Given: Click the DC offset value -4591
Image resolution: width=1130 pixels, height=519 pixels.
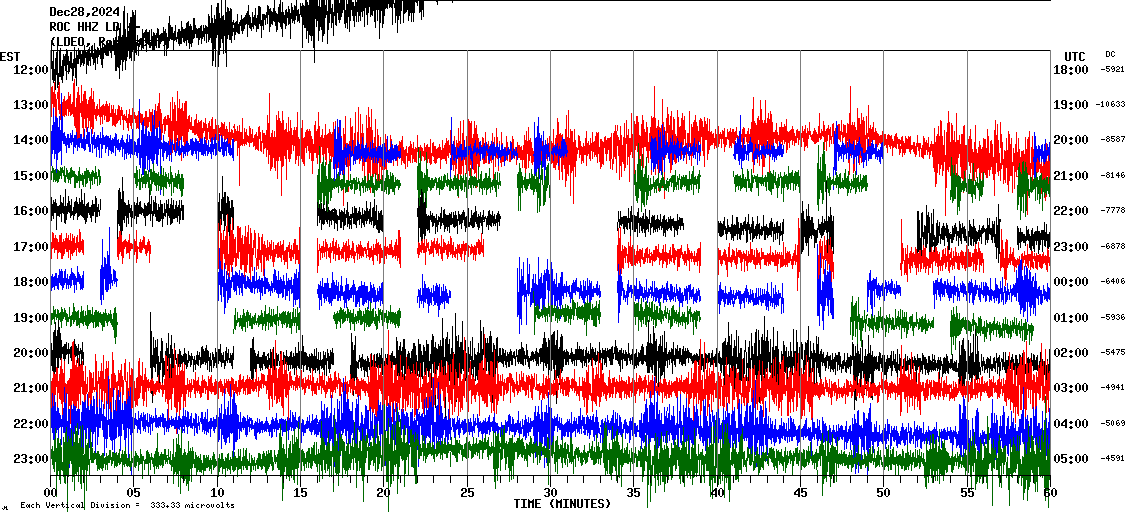Looking at the screenshot, I should (x=1113, y=459).
